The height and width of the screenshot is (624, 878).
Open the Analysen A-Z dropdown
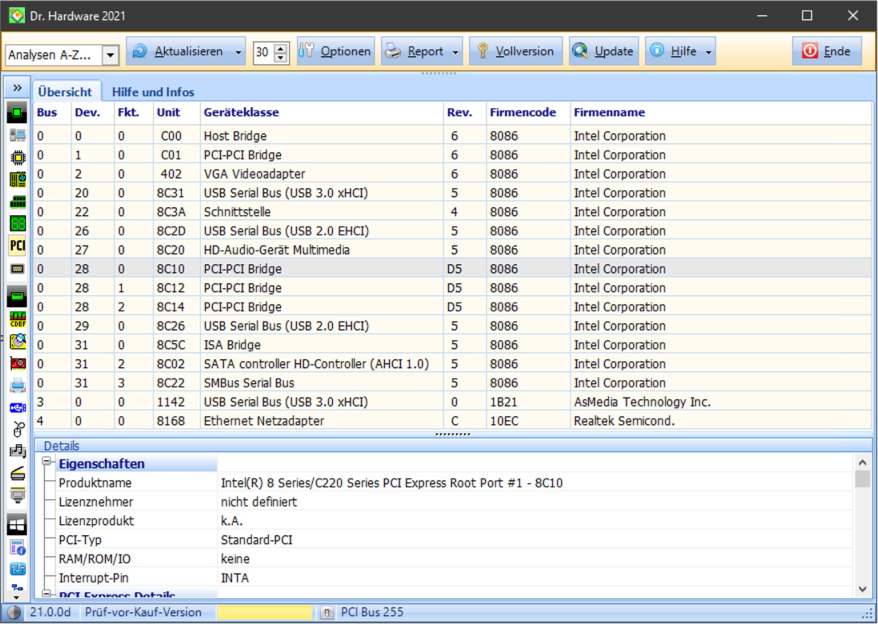110,55
